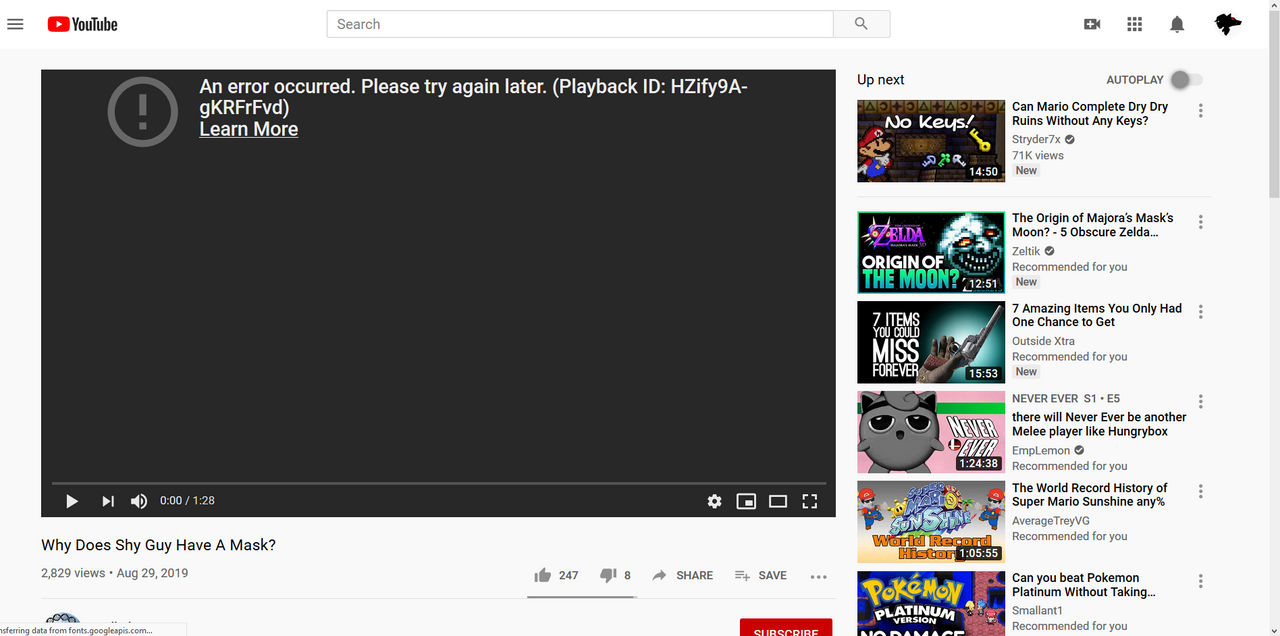Open the Never Ever Jigglypuff thumbnail

coord(931,432)
